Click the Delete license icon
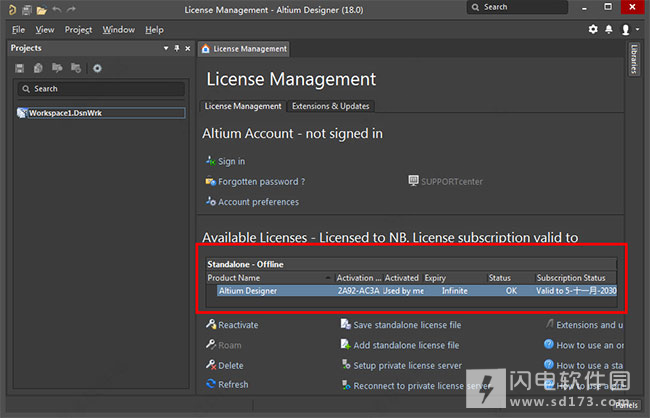This screenshot has height=418, width=650. click(x=211, y=365)
